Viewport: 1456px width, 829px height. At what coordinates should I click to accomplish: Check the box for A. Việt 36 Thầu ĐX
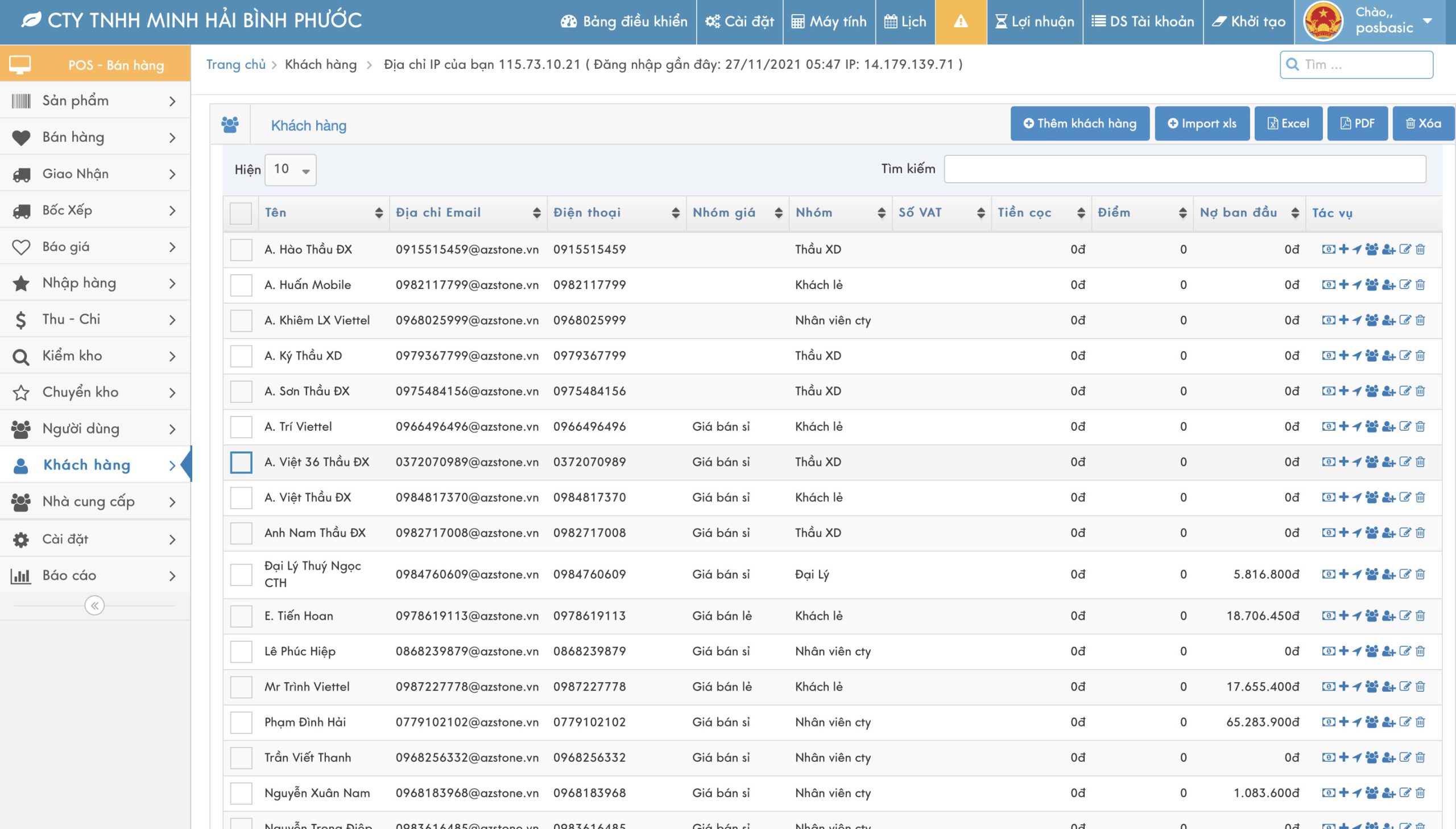(x=241, y=463)
